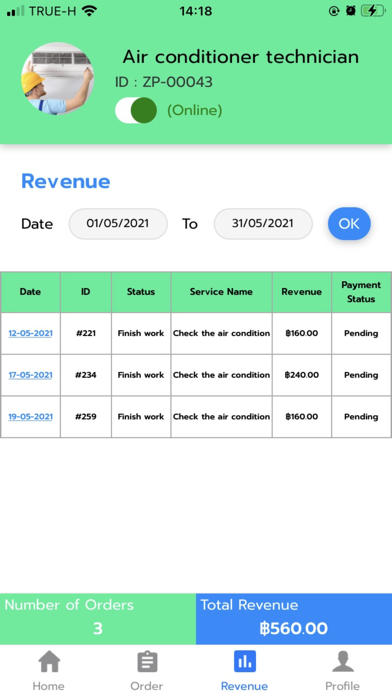Click the Pending status for order #259
The image size is (392, 696).
pyautogui.click(x=361, y=417)
